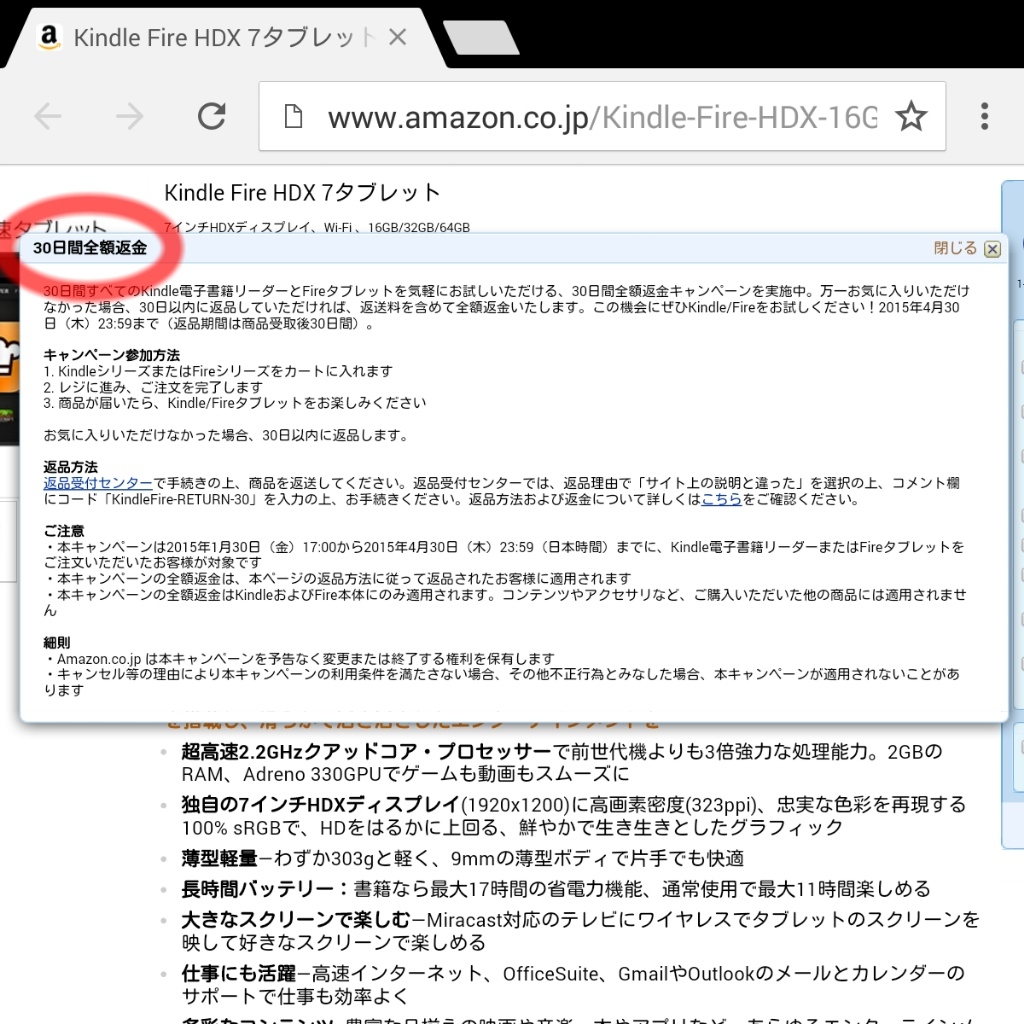
Task: Click the 大きなスクリーンで楽しむ bullet text
Action: click(581, 931)
